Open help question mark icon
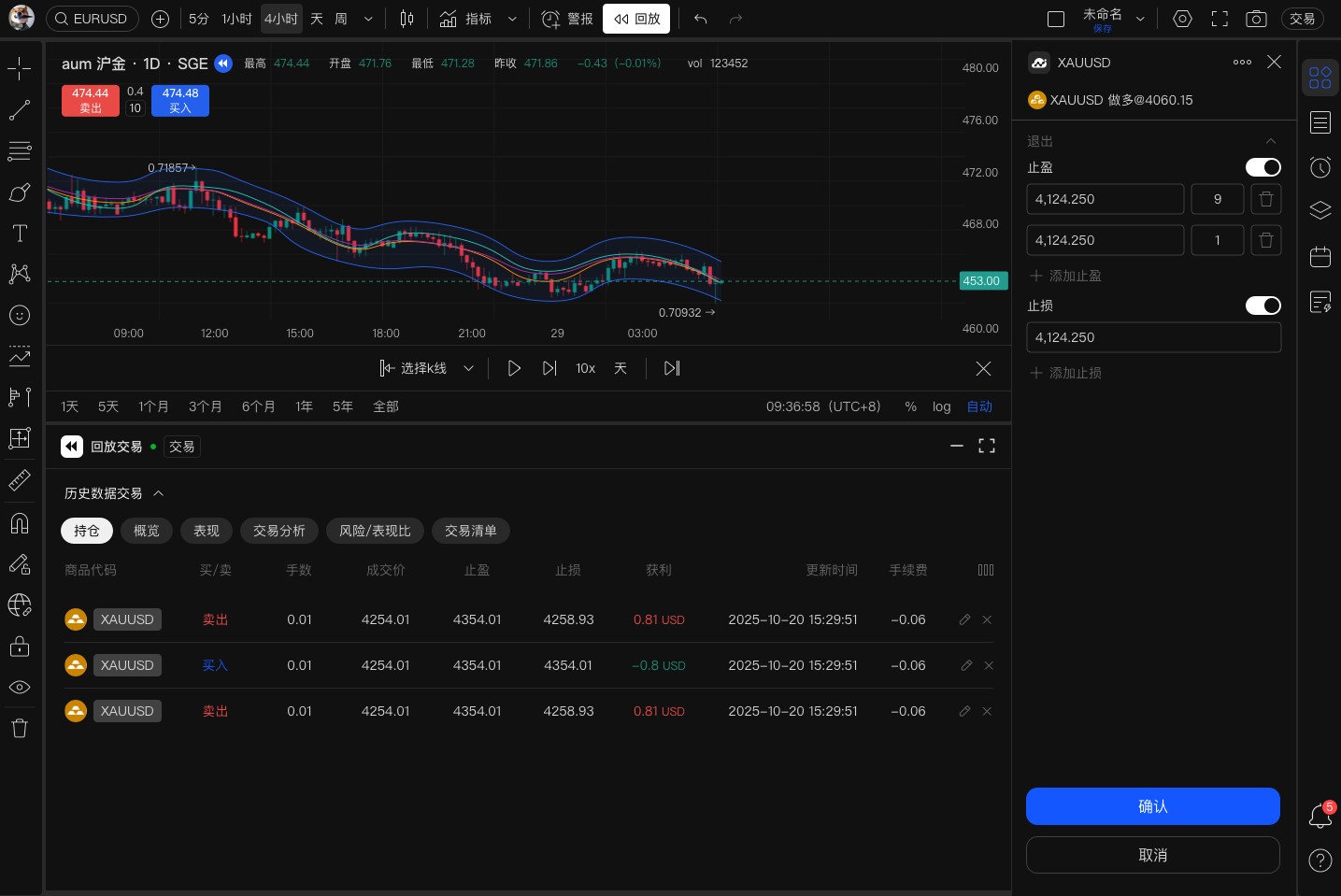Viewport: 1341px width, 896px height. [1320, 860]
